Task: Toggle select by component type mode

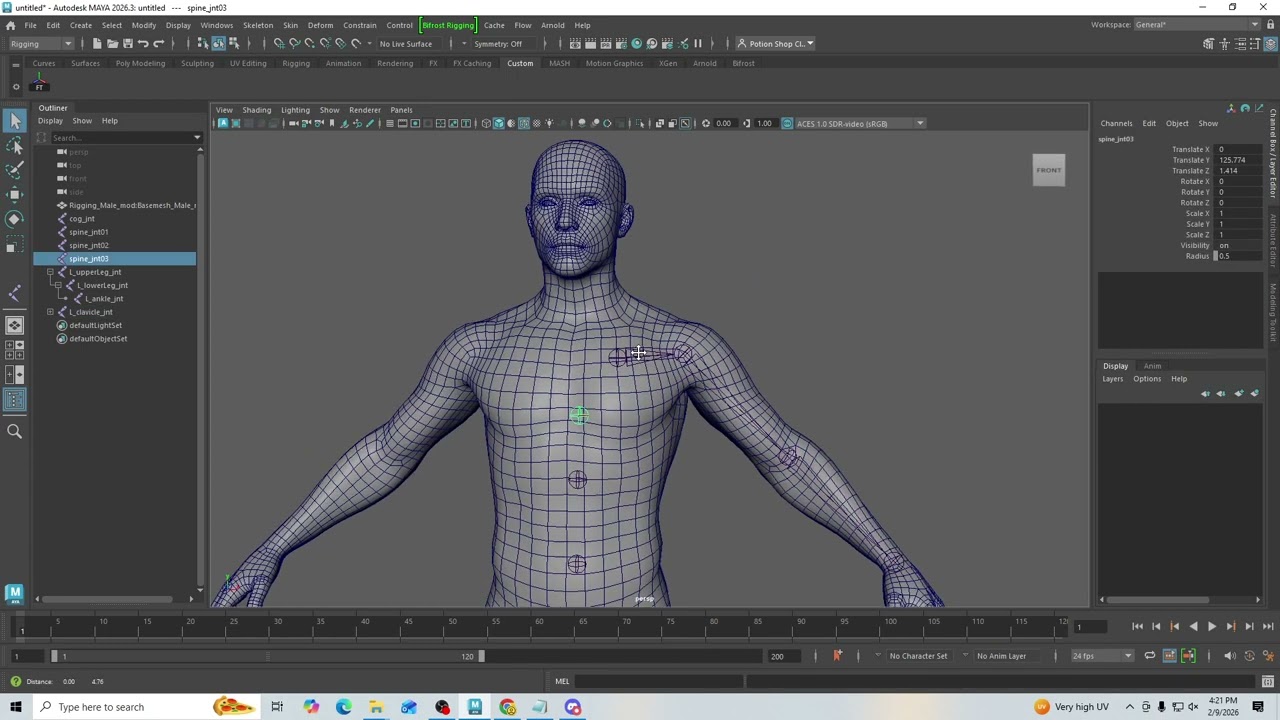Action: tap(233, 43)
